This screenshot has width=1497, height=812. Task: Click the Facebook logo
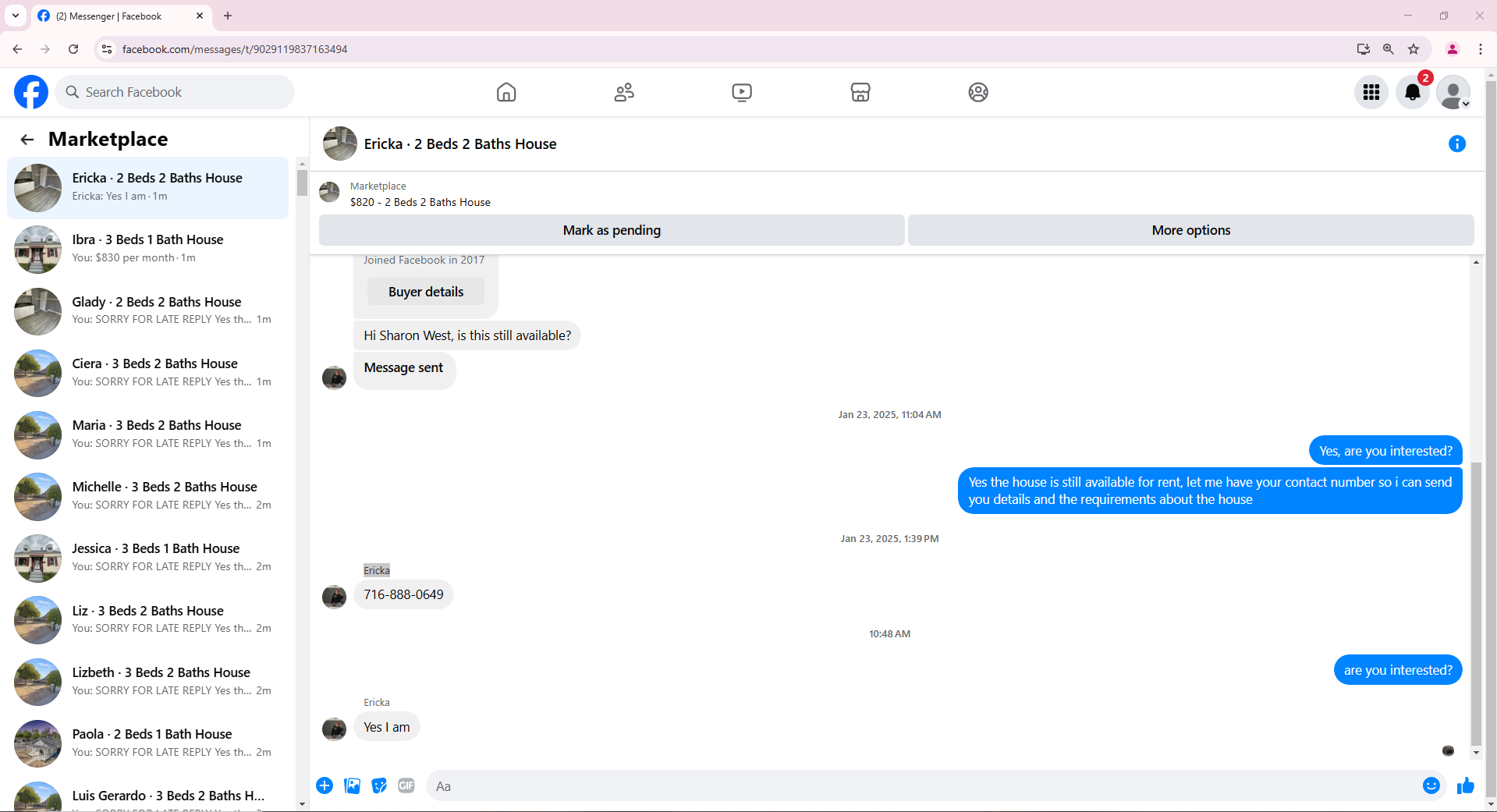coord(31,92)
